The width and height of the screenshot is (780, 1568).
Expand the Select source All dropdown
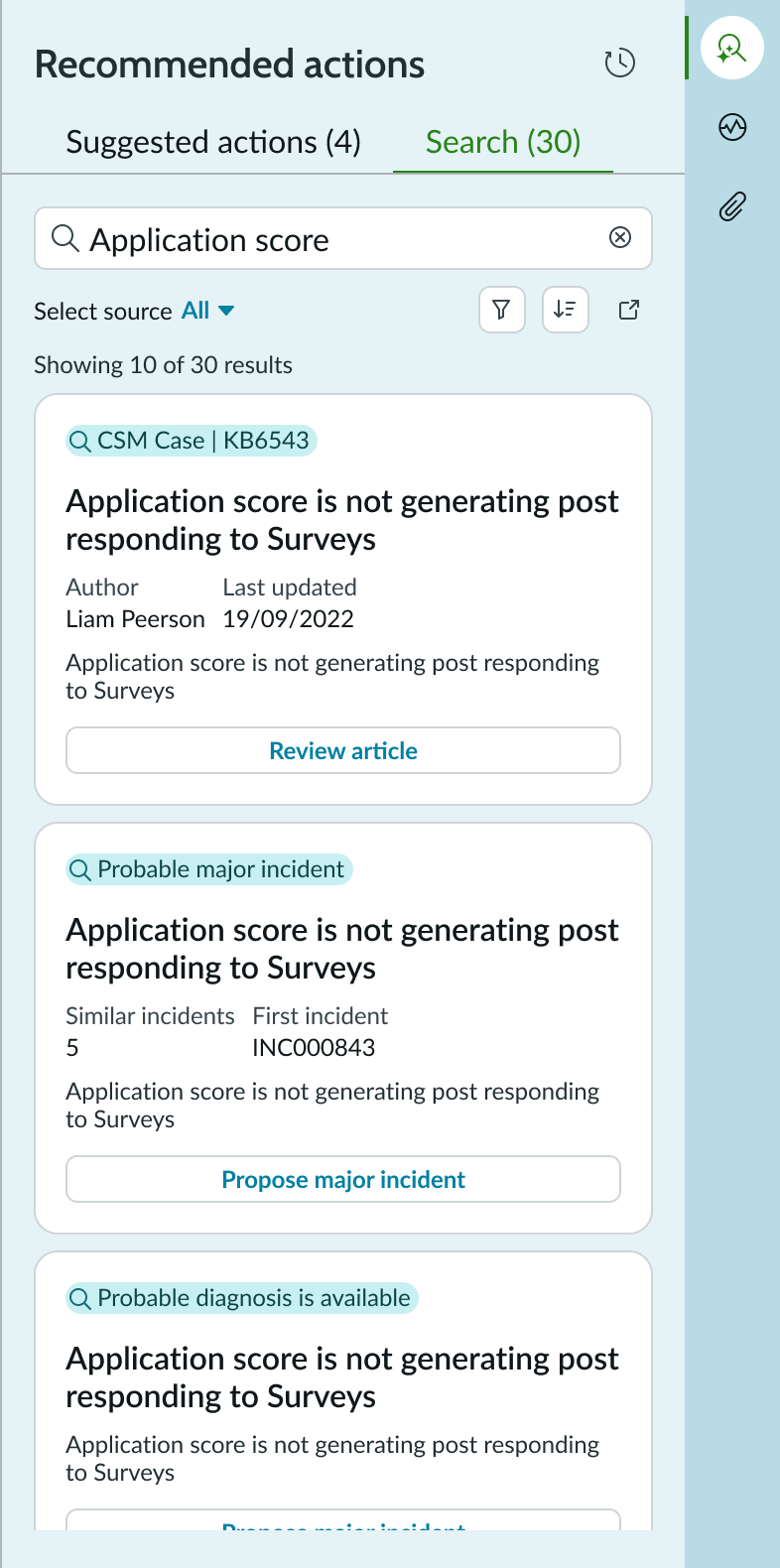(x=208, y=311)
